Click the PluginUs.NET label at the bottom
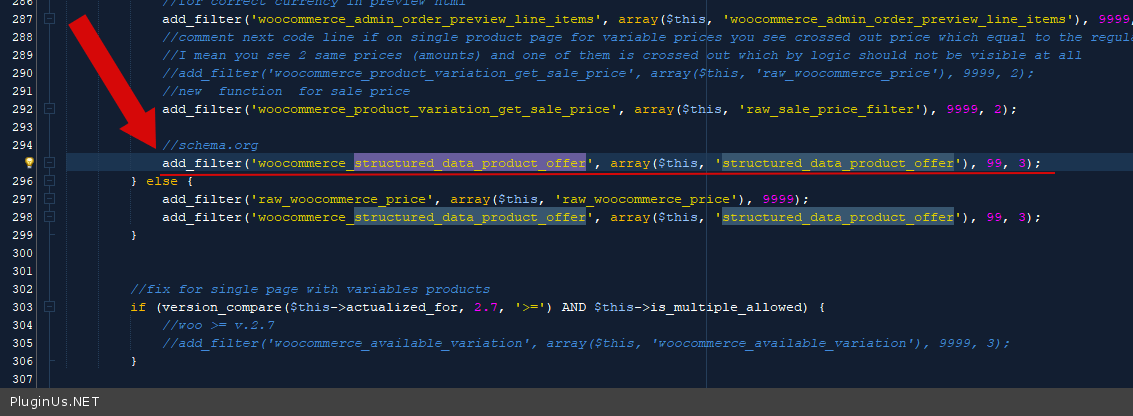The image size is (1133, 416). (x=50, y=402)
